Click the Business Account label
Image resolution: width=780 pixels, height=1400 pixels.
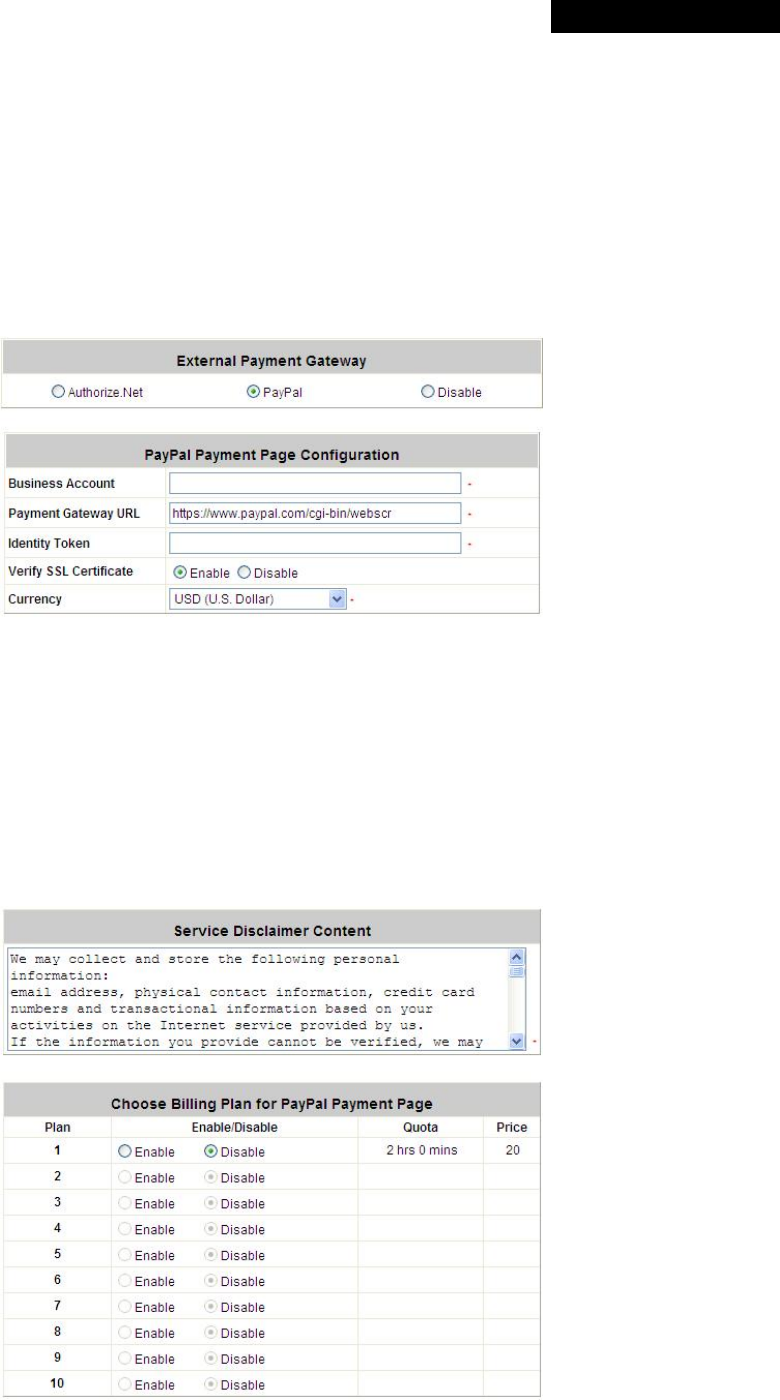61,483
